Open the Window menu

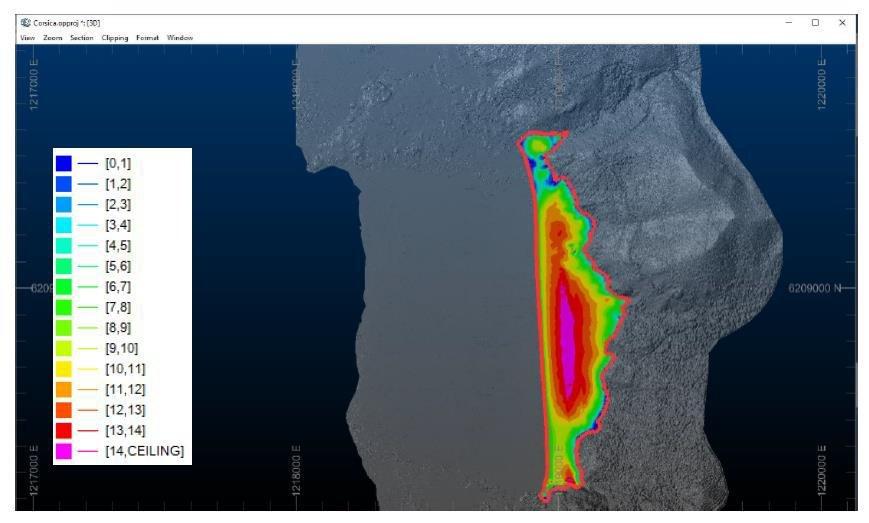click(180, 38)
